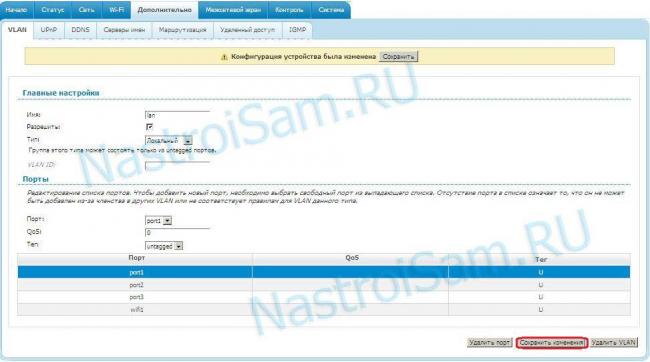This screenshot has width=650, height=362.
Task: Toggle the Разрешить checkbox
Action: point(150,127)
